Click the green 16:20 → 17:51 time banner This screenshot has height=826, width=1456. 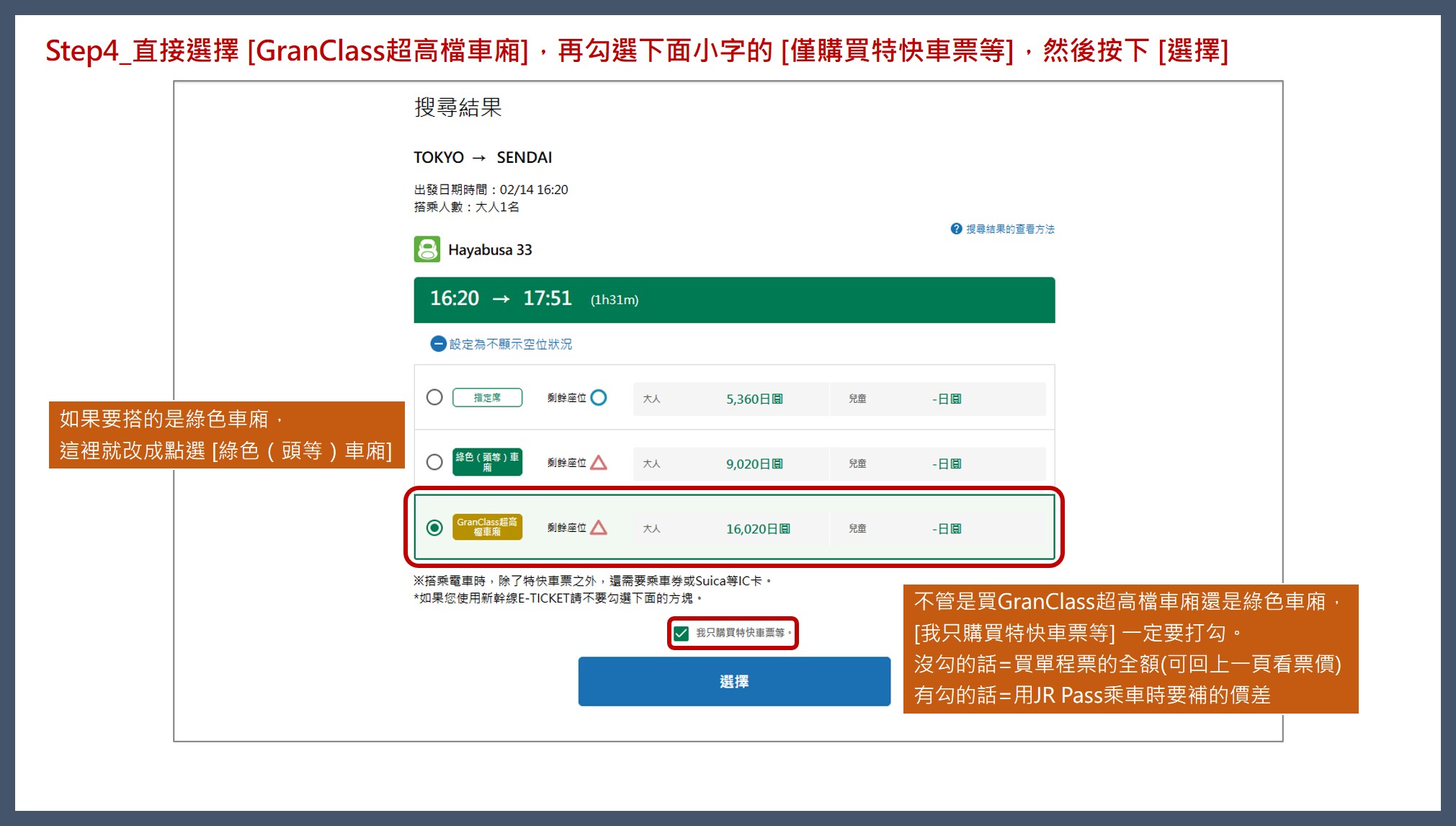click(733, 299)
